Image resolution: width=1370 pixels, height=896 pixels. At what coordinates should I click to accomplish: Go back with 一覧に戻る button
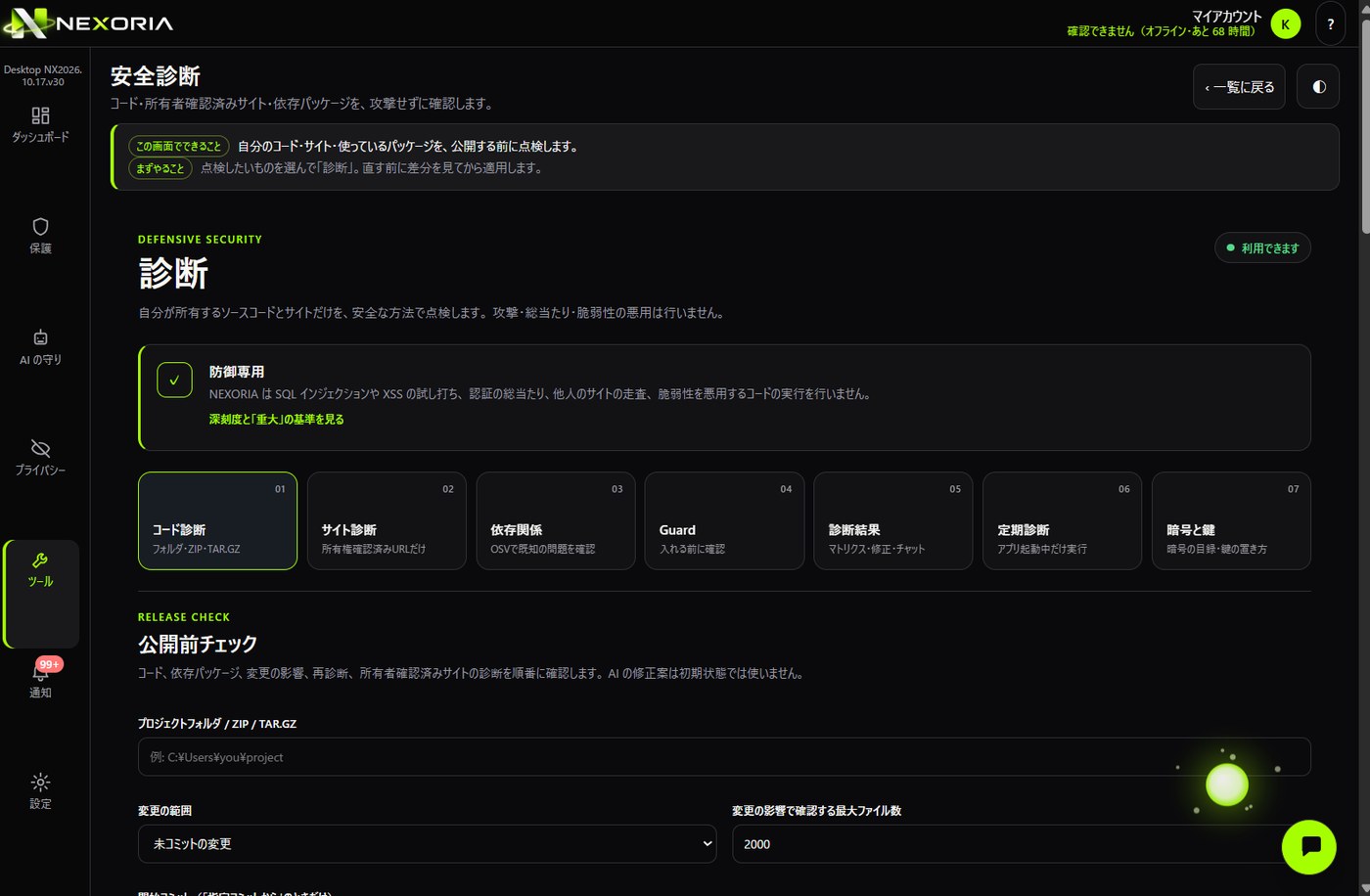click(x=1239, y=87)
